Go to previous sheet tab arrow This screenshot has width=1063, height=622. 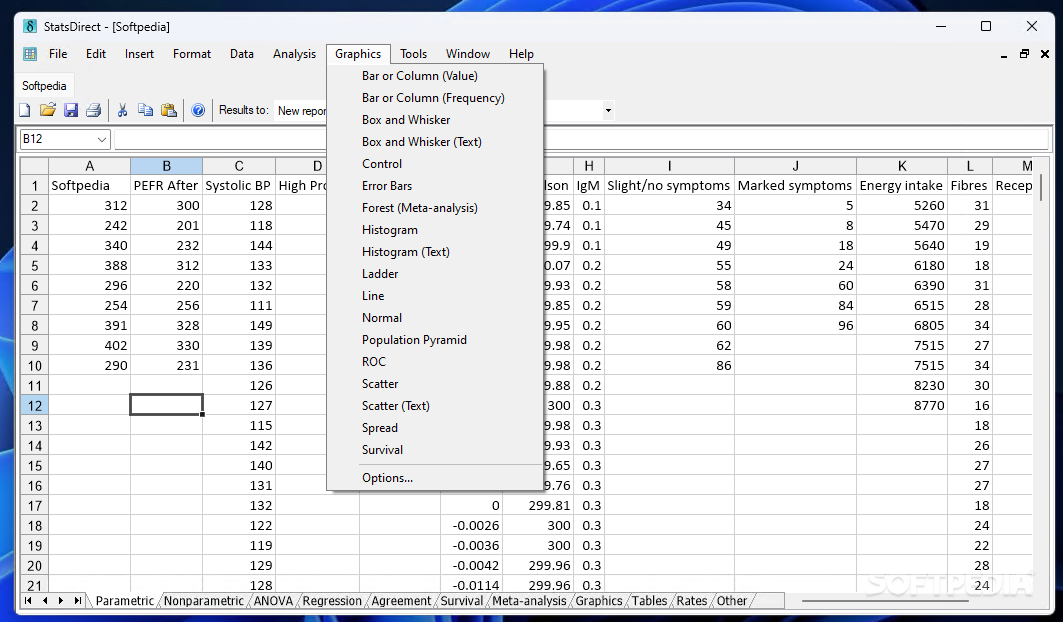45,600
